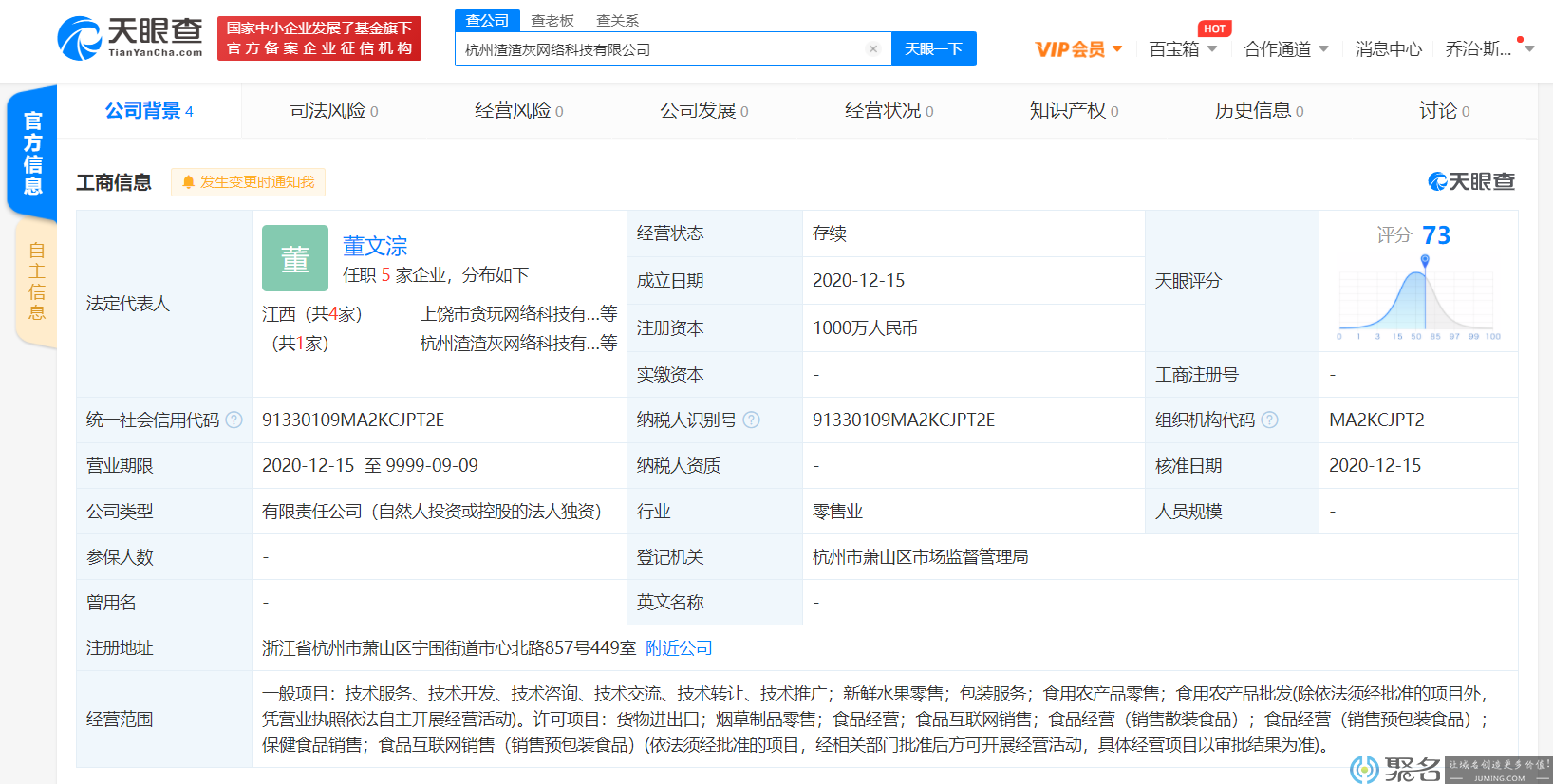Click organization code MA2KCJPT2
This screenshot has height=784, width=1553.
tap(1376, 420)
